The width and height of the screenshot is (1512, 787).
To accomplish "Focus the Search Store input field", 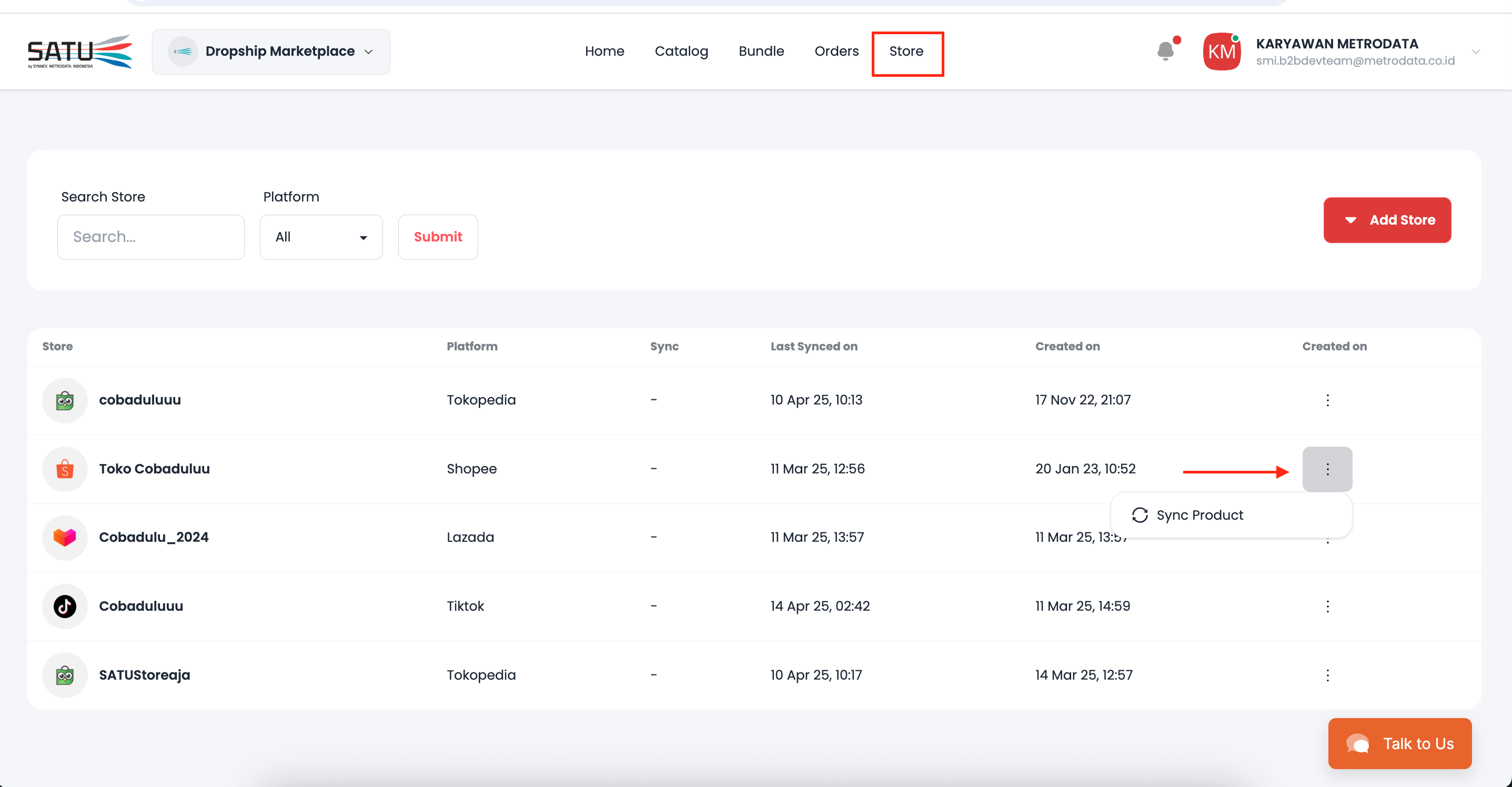I will [x=151, y=237].
